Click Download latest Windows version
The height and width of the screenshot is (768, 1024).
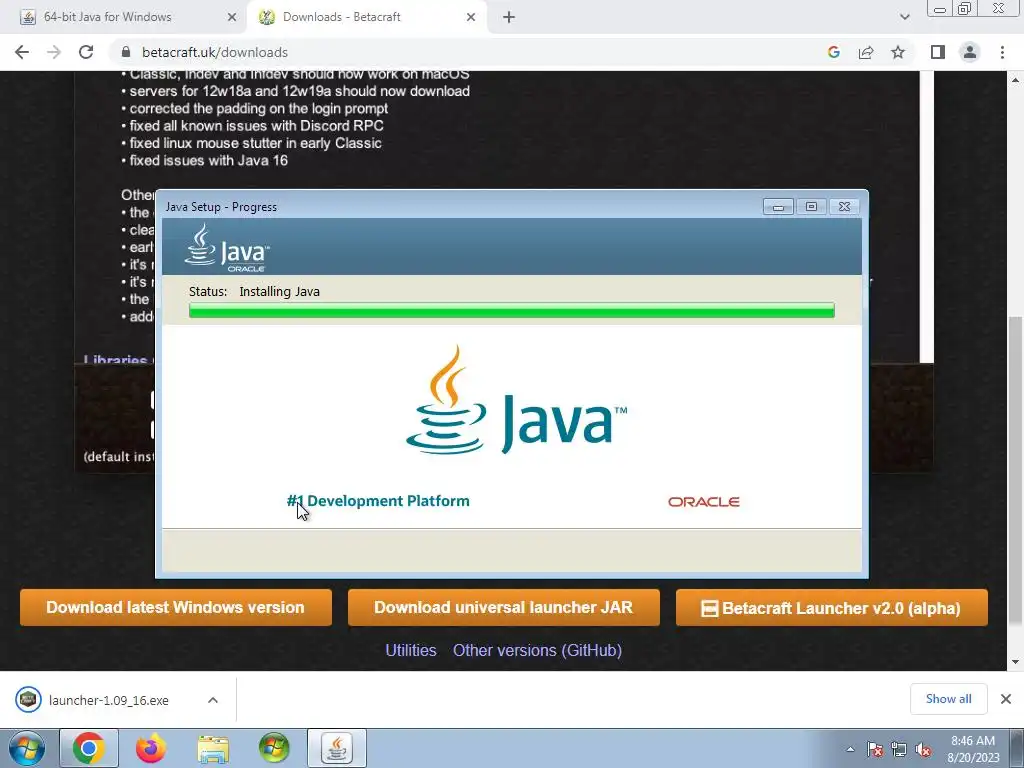(x=176, y=607)
